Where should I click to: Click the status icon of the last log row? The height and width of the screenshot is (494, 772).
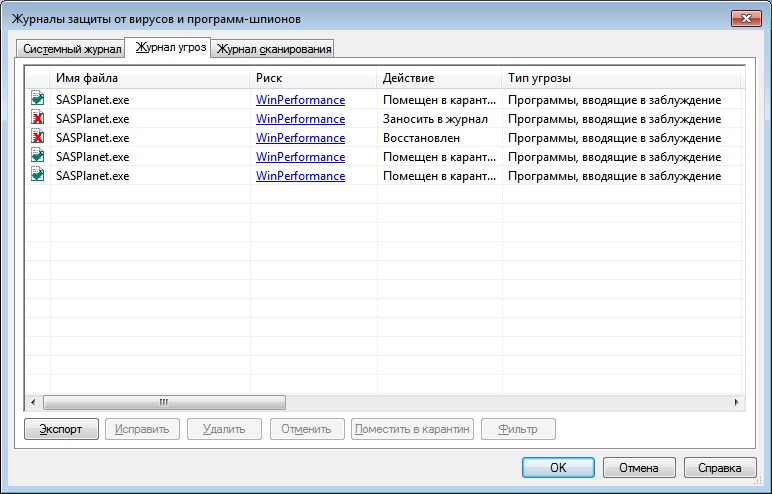pos(37,175)
